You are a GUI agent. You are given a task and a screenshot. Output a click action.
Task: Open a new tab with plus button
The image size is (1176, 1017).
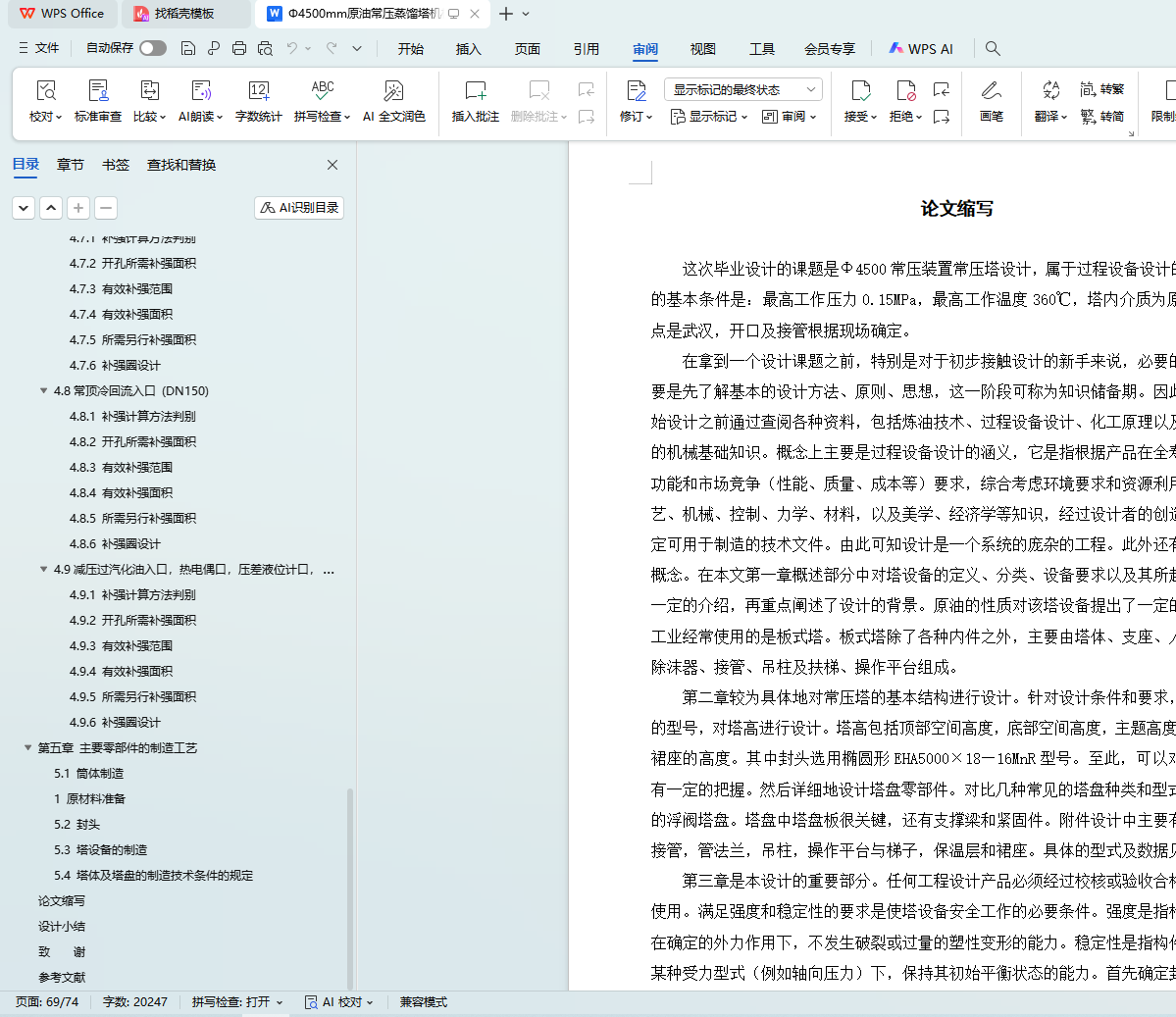(x=506, y=14)
